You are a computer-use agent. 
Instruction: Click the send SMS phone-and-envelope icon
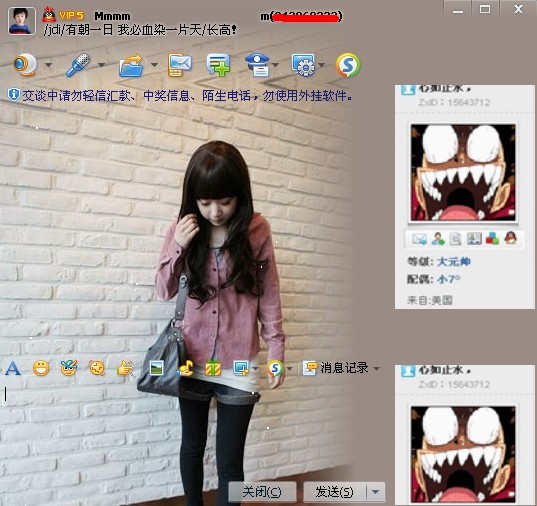(x=180, y=65)
